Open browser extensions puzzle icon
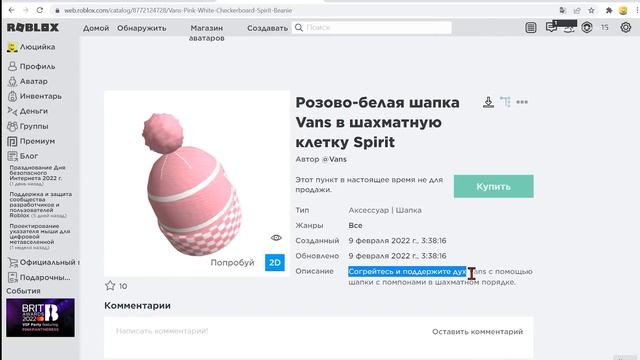Screen dimensions: 640x360 point(609,11)
